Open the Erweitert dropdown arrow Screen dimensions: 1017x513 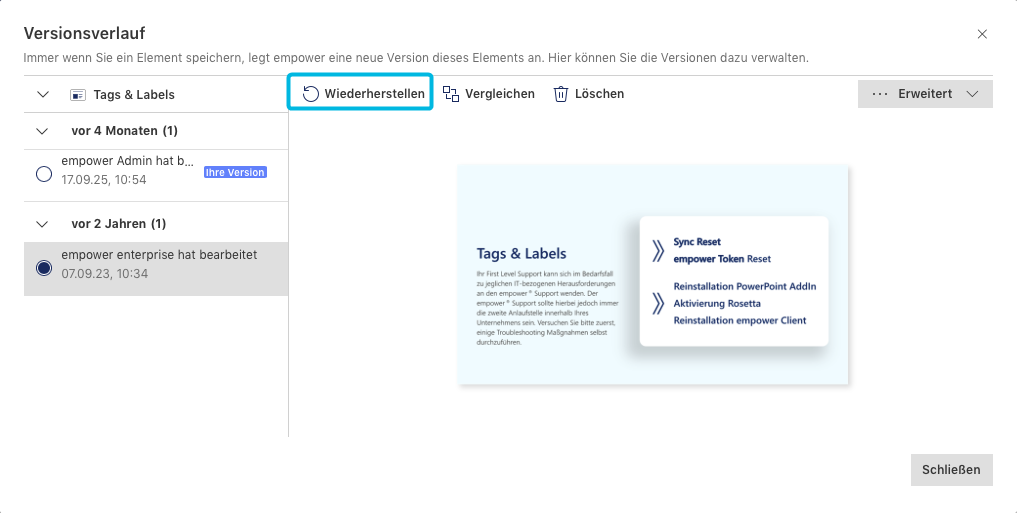[x=972, y=94]
